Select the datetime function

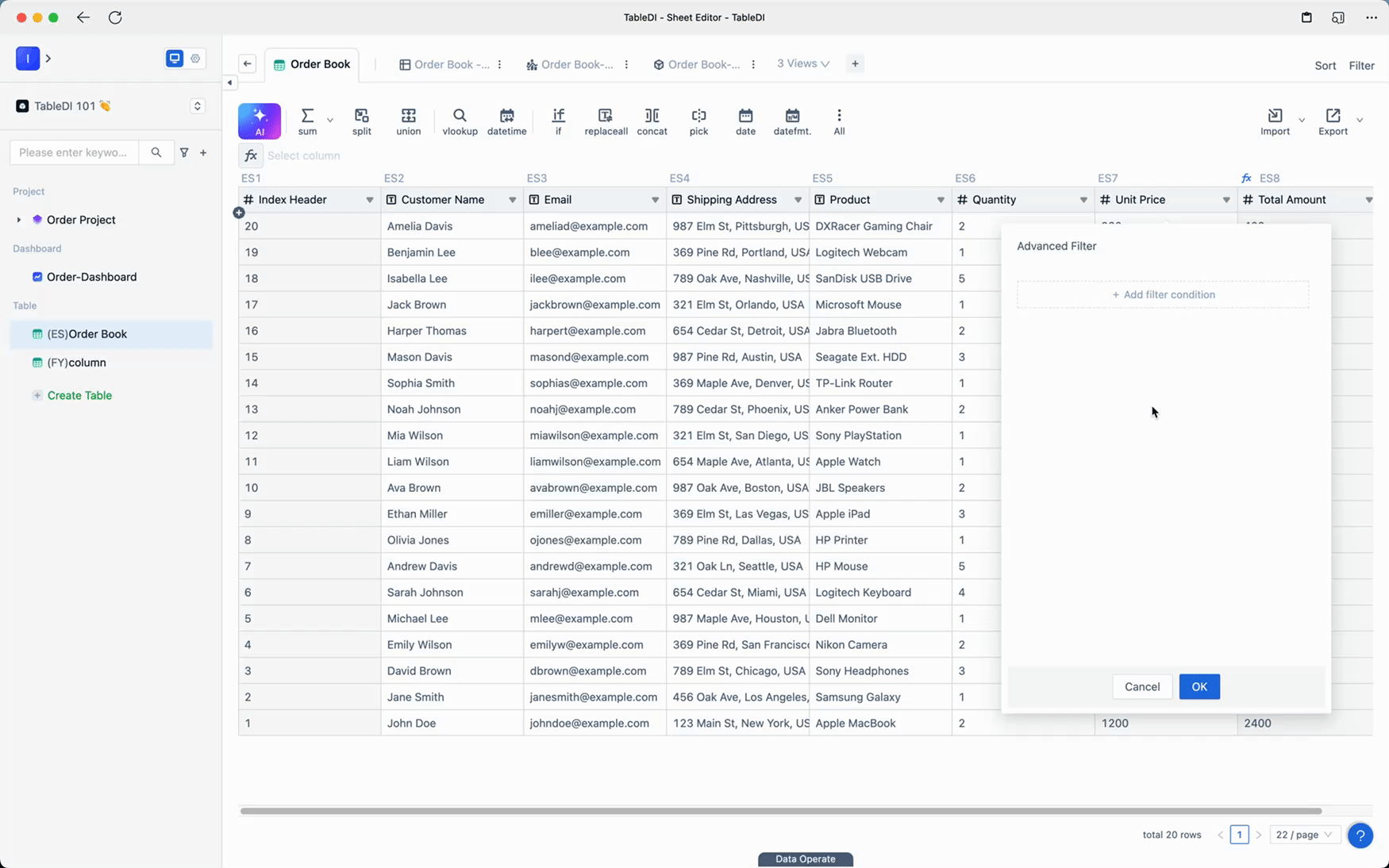[x=506, y=121]
